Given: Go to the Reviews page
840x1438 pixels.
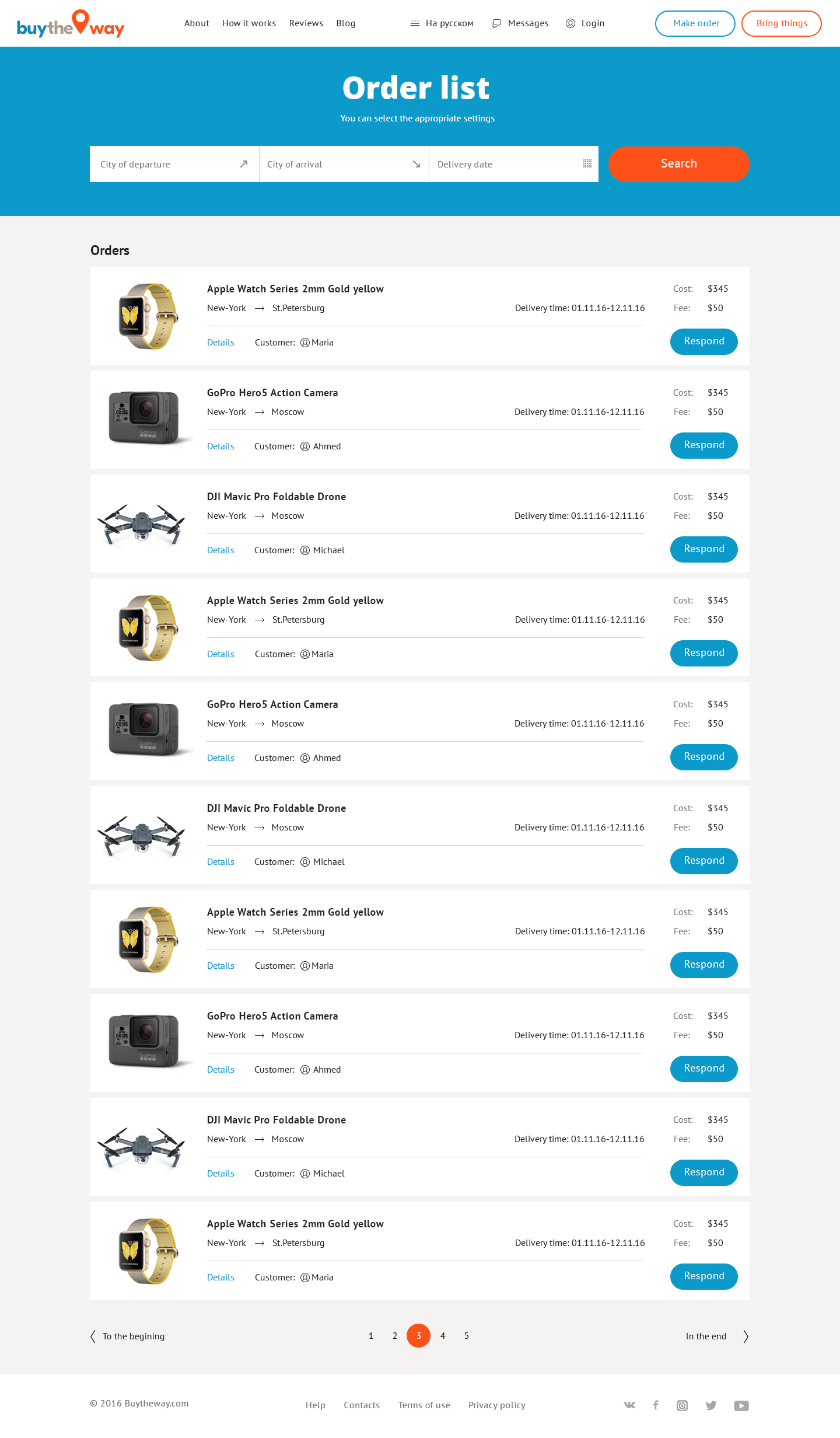Looking at the screenshot, I should click(306, 23).
